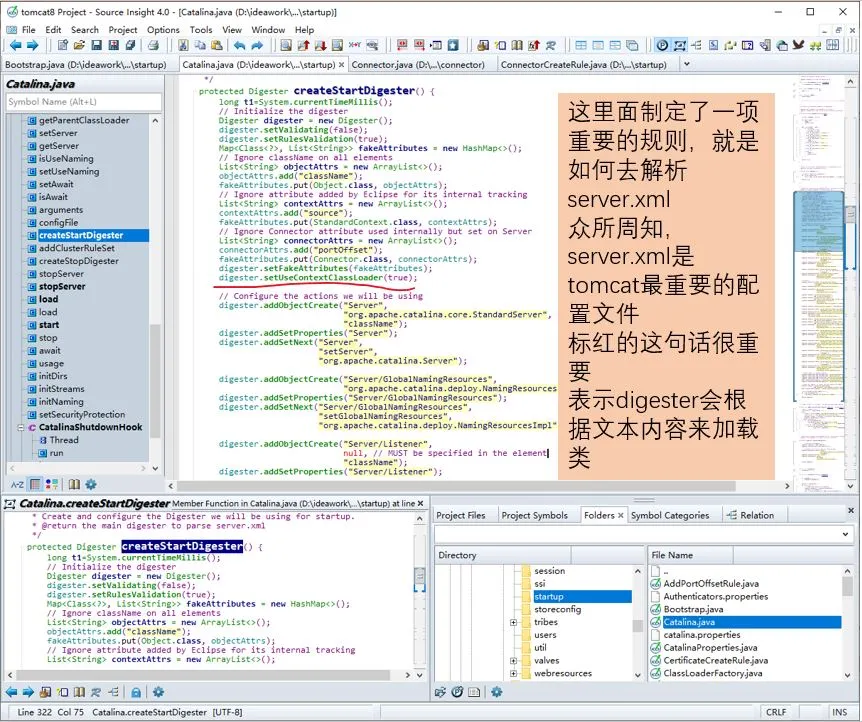The height and width of the screenshot is (722, 862).
Task: Click the Cascade windows icon
Action: 632,45
